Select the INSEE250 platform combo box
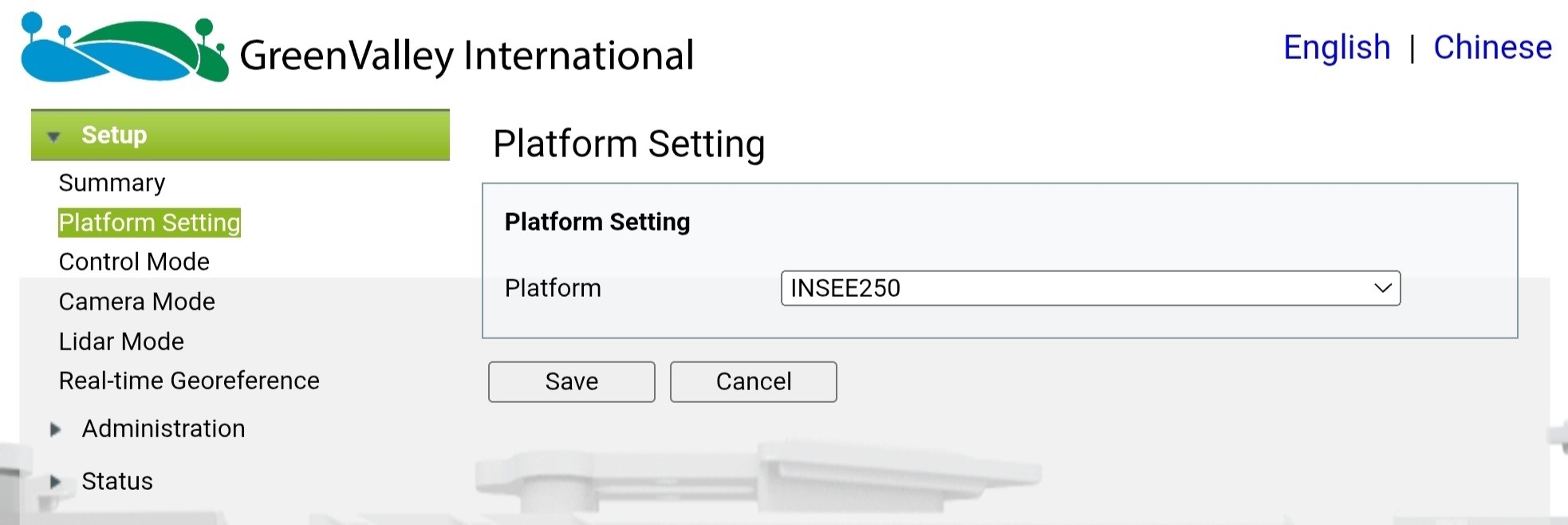The width and height of the screenshot is (1568, 525). (x=1090, y=288)
